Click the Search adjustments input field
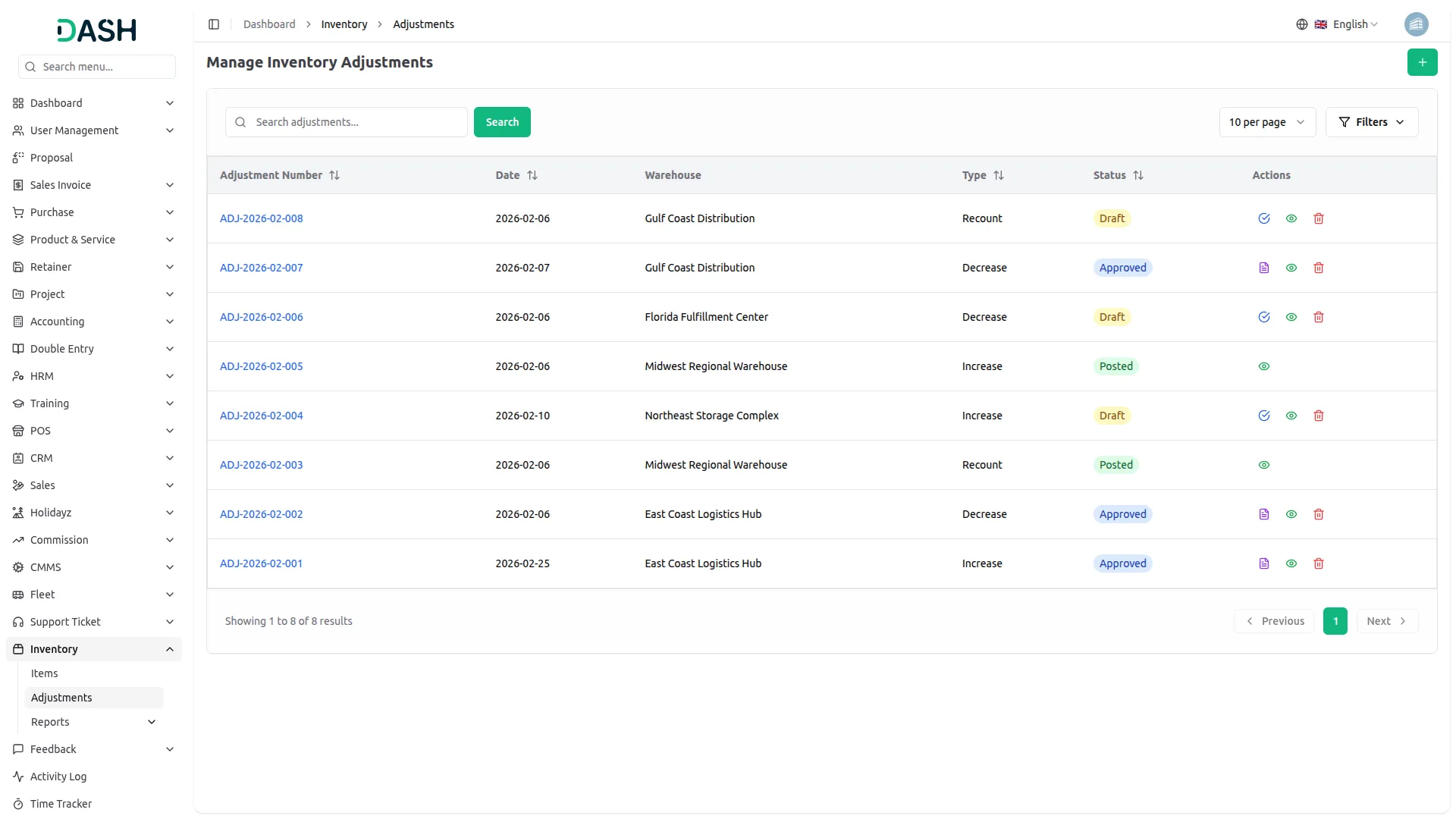1456x819 pixels. (353, 122)
